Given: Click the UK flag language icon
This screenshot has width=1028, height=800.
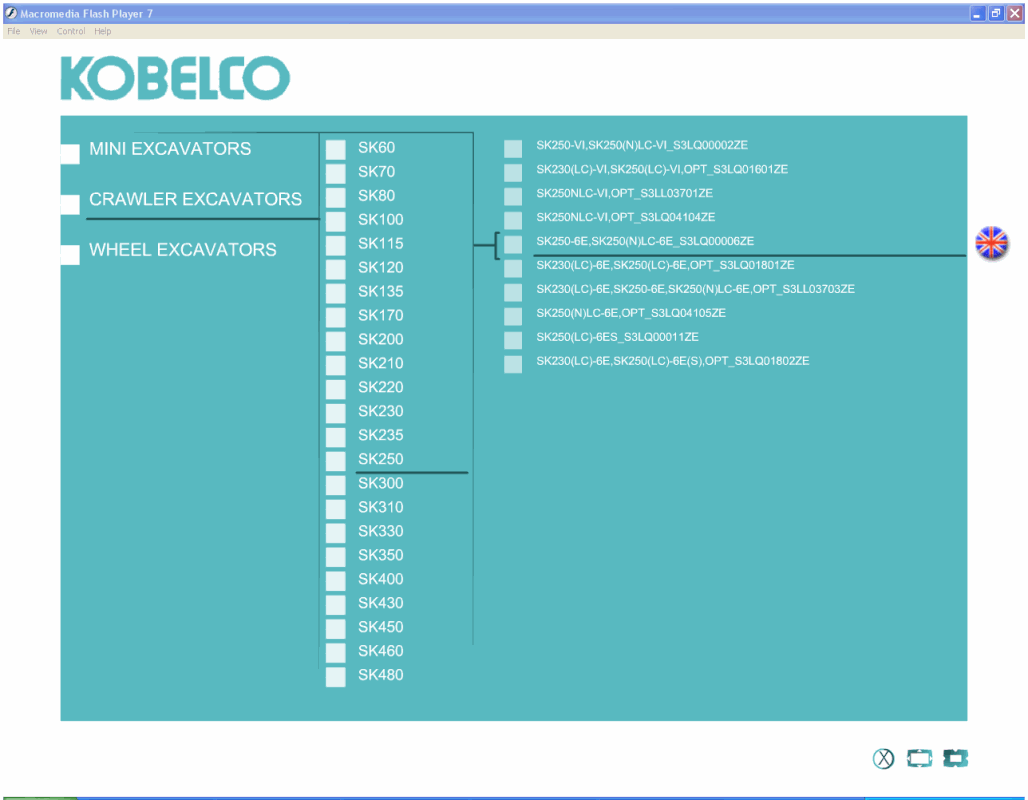Looking at the screenshot, I should 991,243.
